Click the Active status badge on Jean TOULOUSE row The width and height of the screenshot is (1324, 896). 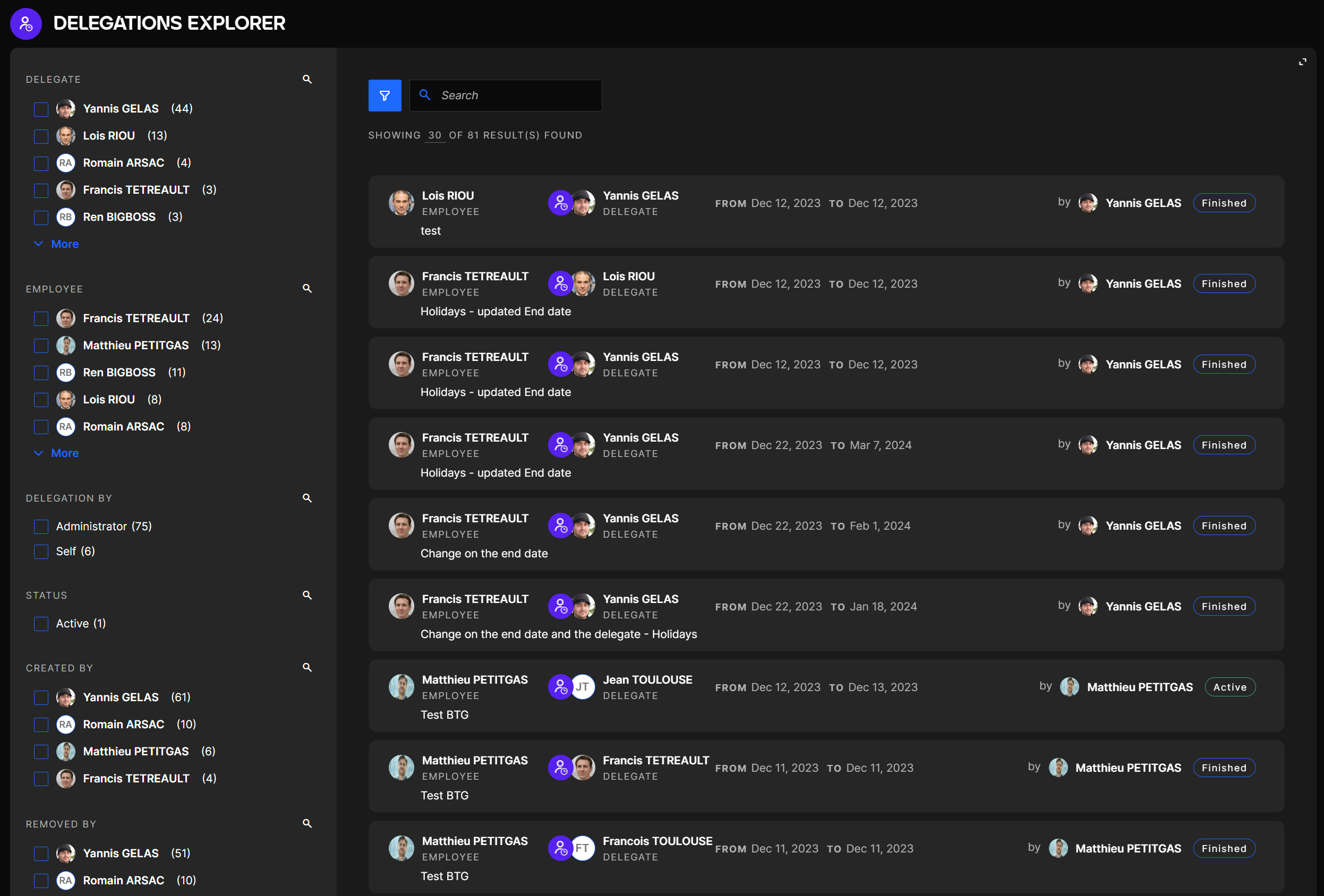click(x=1229, y=687)
